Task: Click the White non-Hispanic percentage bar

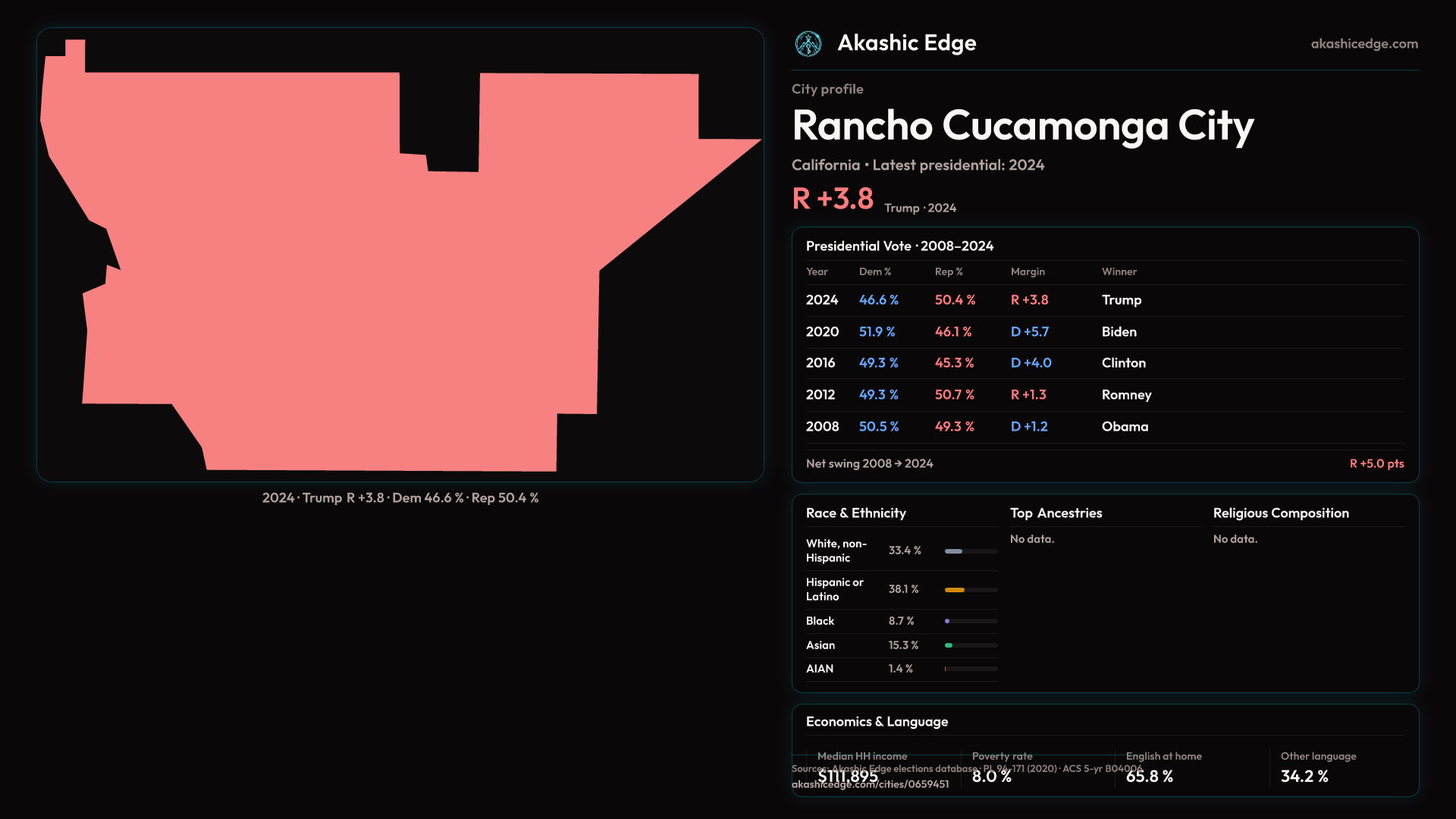Action: pos(953,551)
